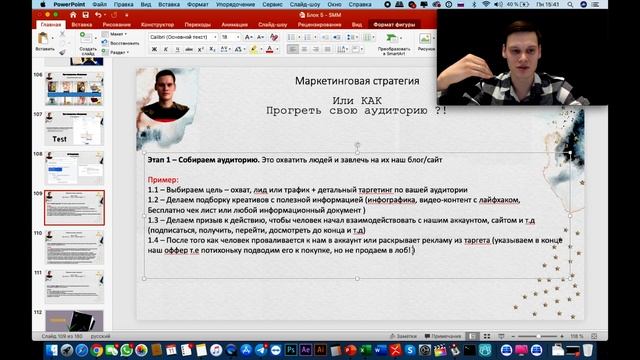Click the zoom in plus button
The image size is (640, 360).
[x=562, y=336]
